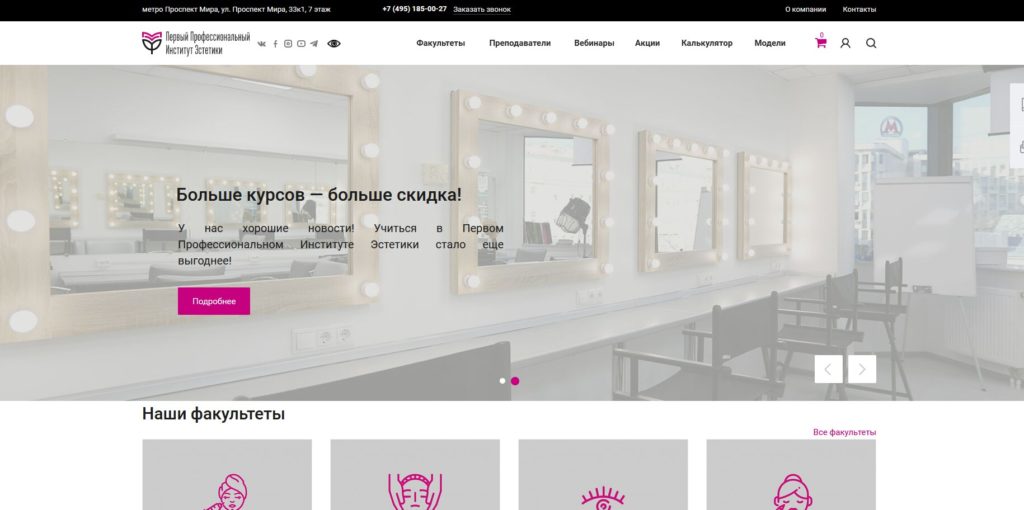Open the YouTube channel icon
Image resolution: width=1024 pixels, height=510 pixels.
[x=301, y=44]
